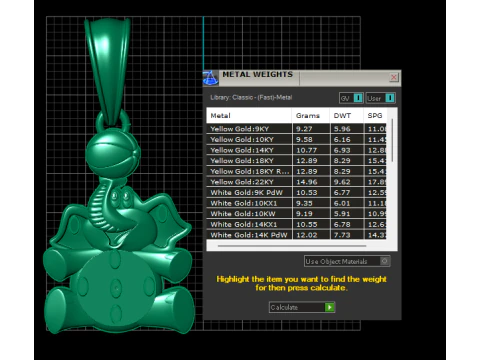Sort by the DWT column header

(346, 116)
